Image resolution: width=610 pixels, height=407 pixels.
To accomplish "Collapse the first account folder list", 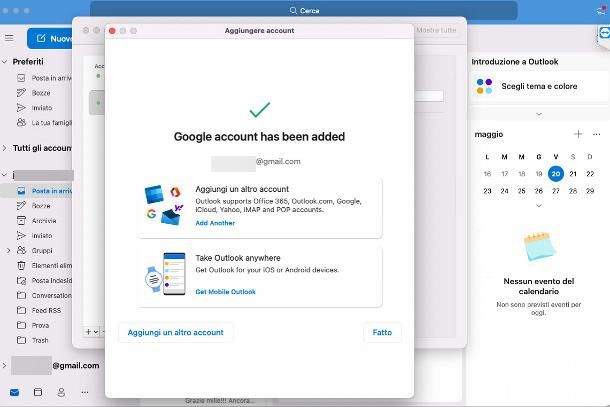I will [4, 175].
